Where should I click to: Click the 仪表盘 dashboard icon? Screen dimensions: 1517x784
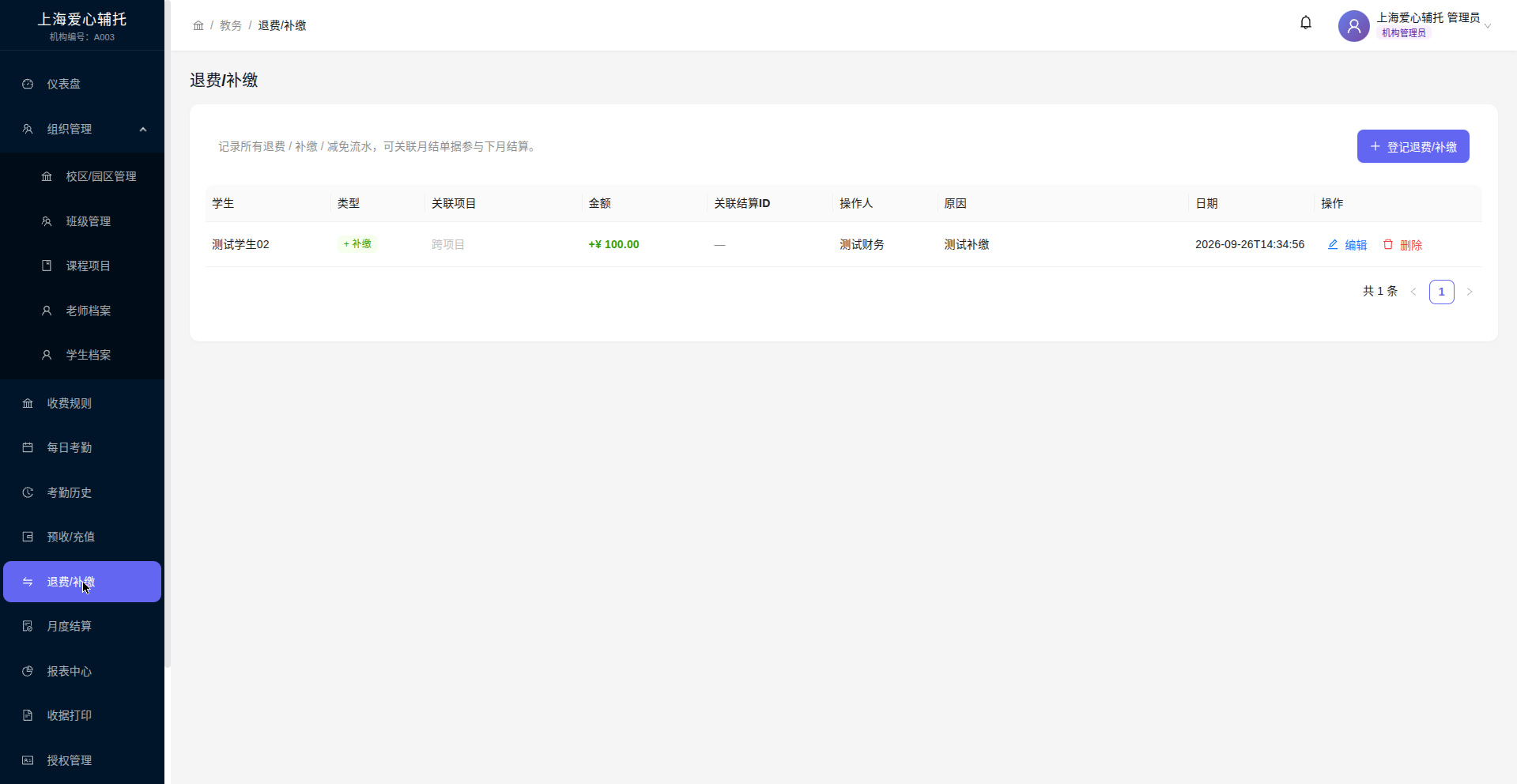pyautogui.click(x=28, y=84)
